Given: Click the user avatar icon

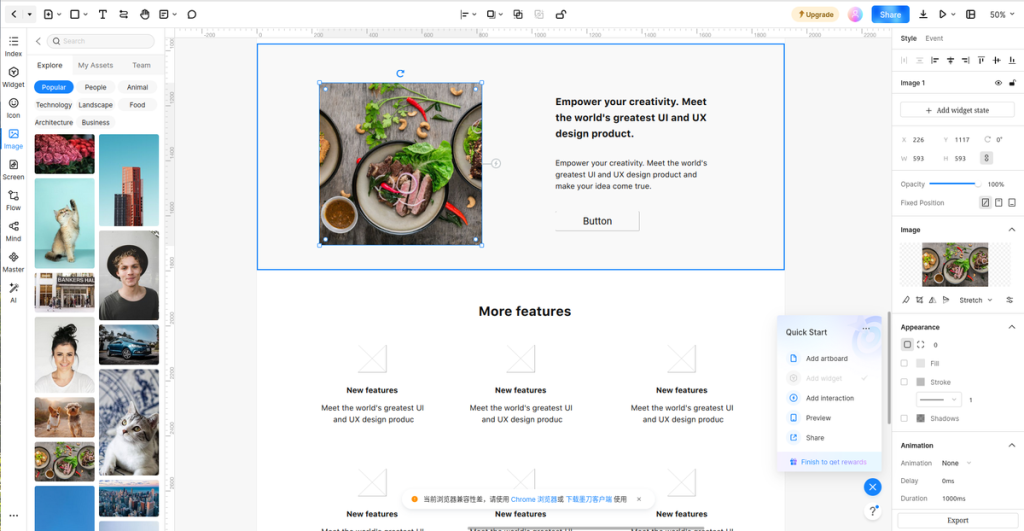Looking at the screenshot, I should [x=855, y=14].
